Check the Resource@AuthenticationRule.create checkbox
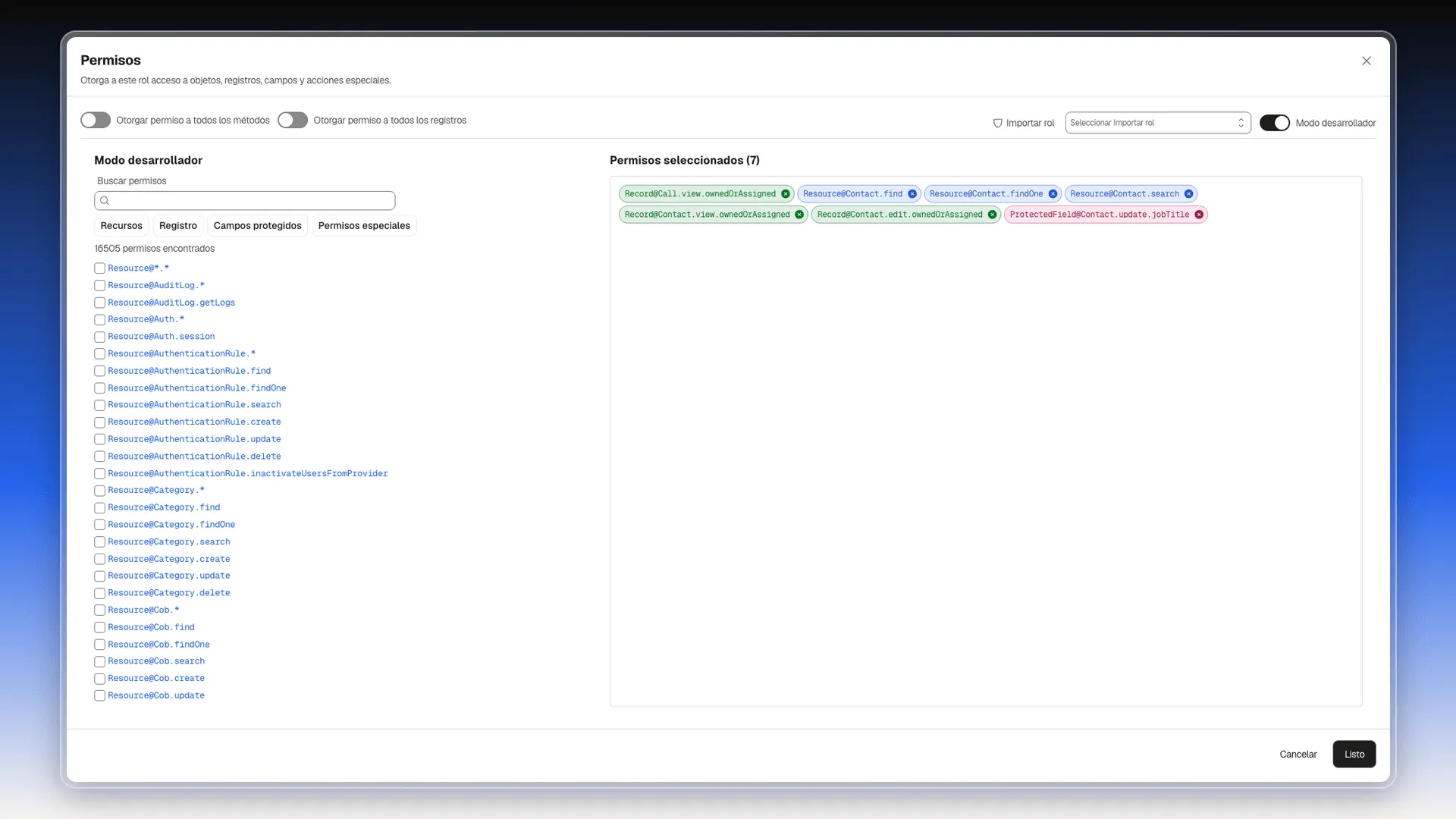The width and height of the screenshot is (1456, 819). click(99, 422)
